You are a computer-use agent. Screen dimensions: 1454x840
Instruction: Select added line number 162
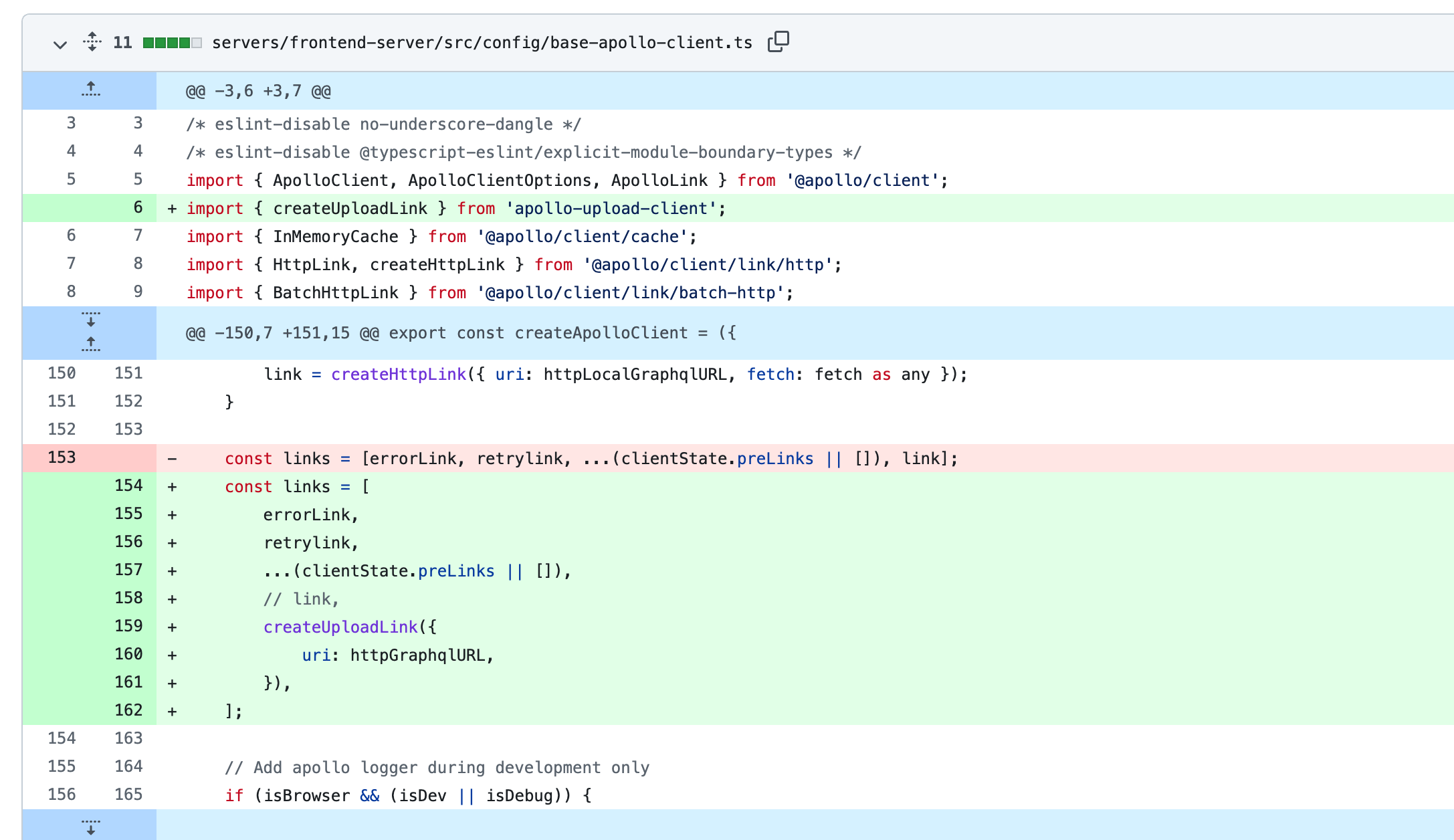coord(128,710)
